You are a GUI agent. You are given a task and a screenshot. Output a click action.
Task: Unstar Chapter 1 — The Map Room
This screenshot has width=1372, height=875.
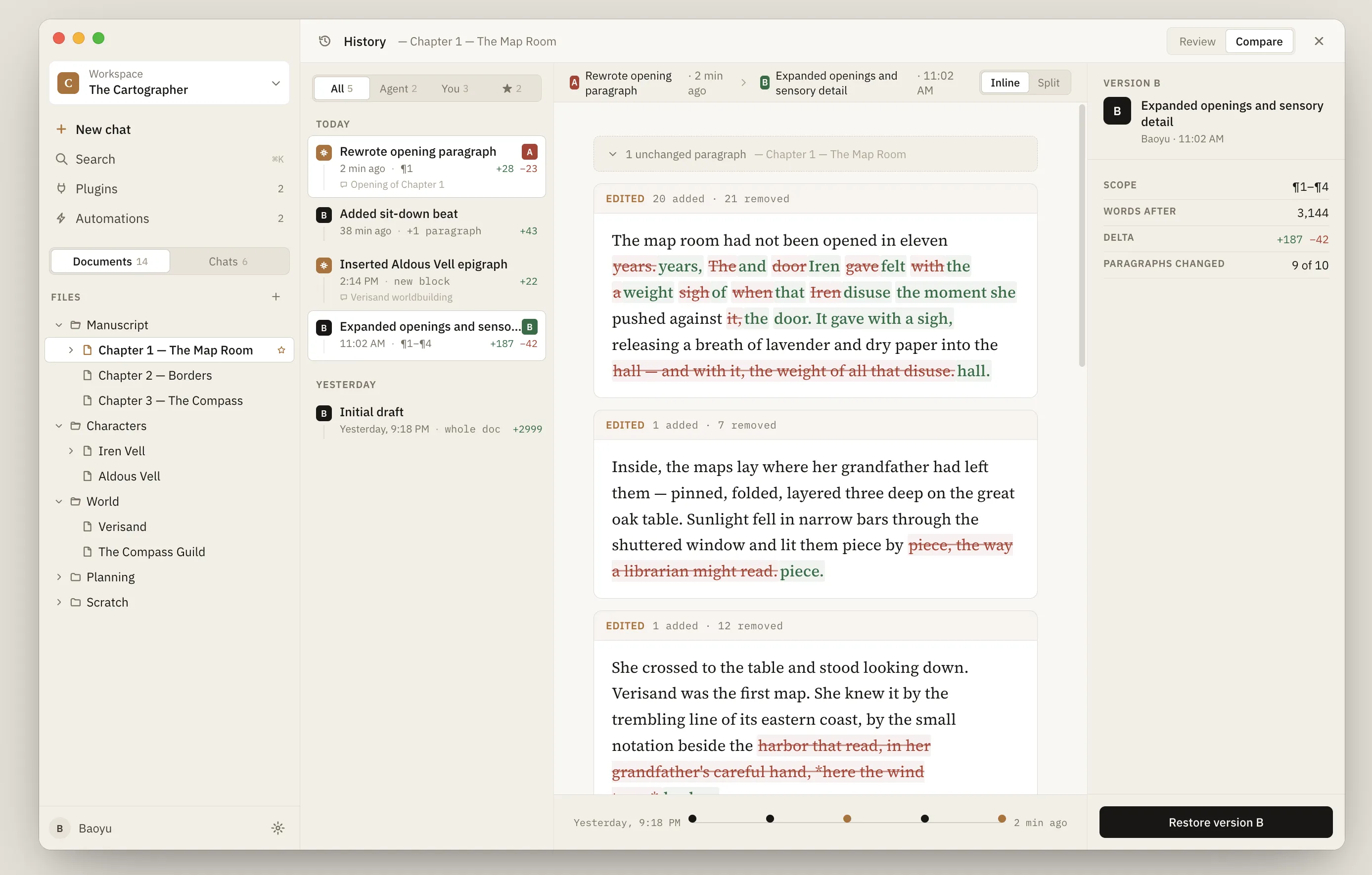click(281, 350)
